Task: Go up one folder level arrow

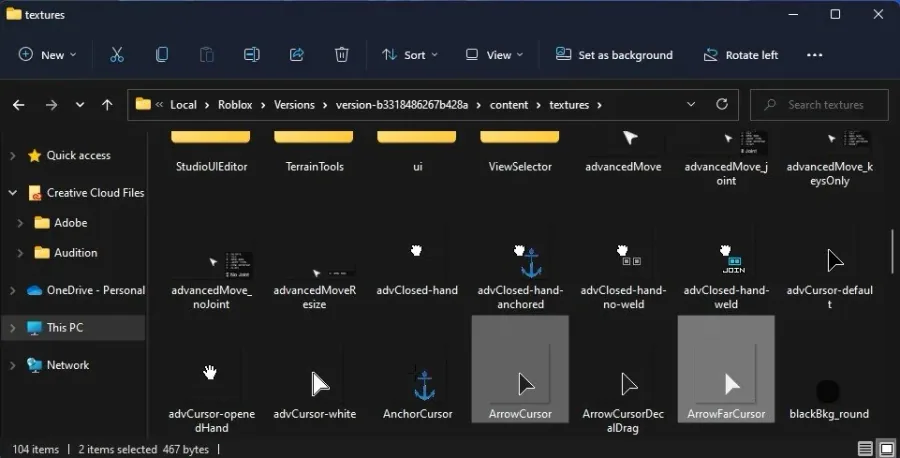Action: tap(107, 105)
